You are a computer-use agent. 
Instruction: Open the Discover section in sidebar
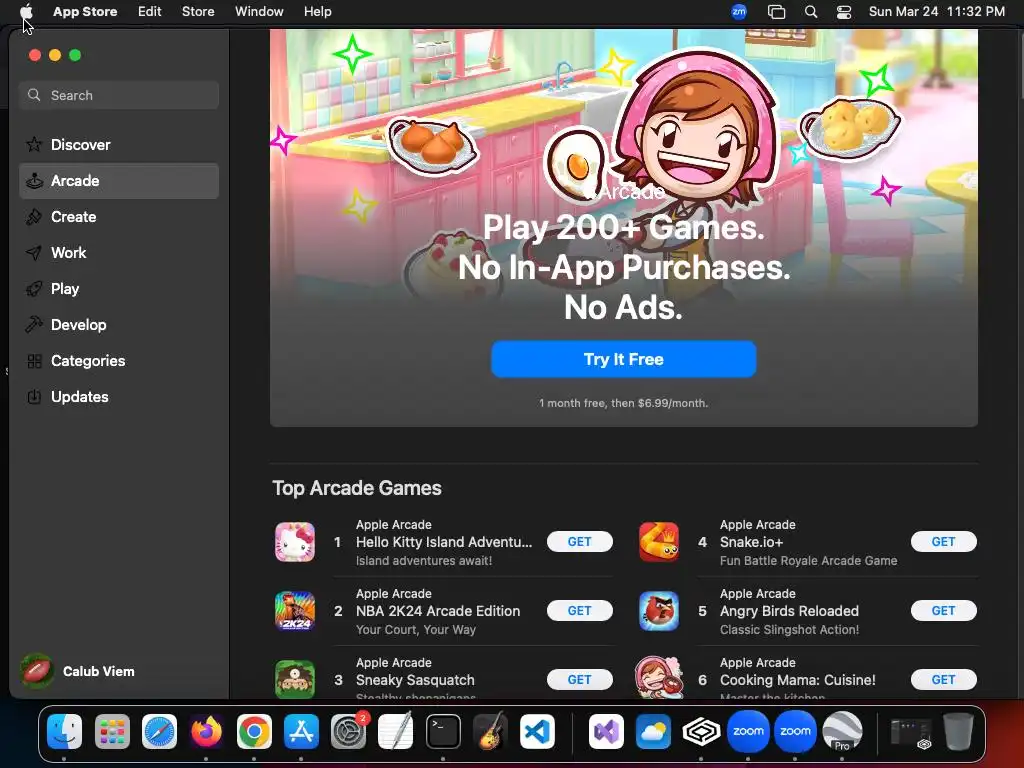tap(119, 144)
